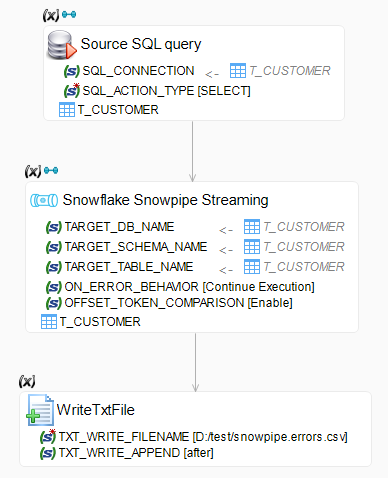Image resolution: width=388 pixels, height=478 pixels.
Task: Select the Source SQL query title
Action: (x=141, y=45)
